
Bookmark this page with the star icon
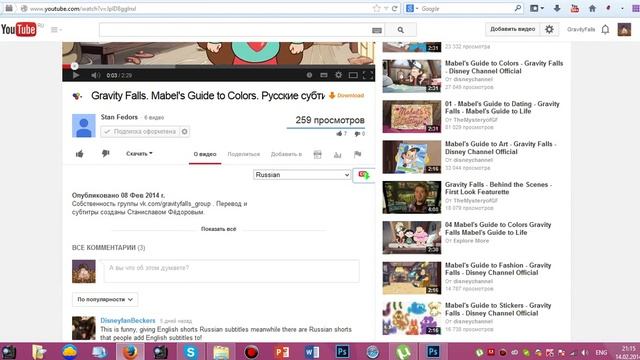point(376,8)
